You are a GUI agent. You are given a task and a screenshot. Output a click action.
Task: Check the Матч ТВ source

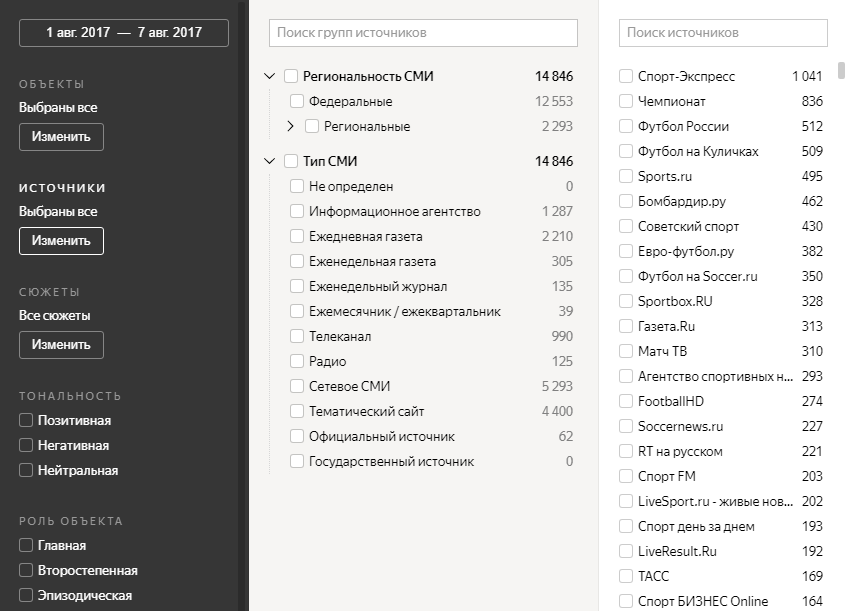(626, 351)
